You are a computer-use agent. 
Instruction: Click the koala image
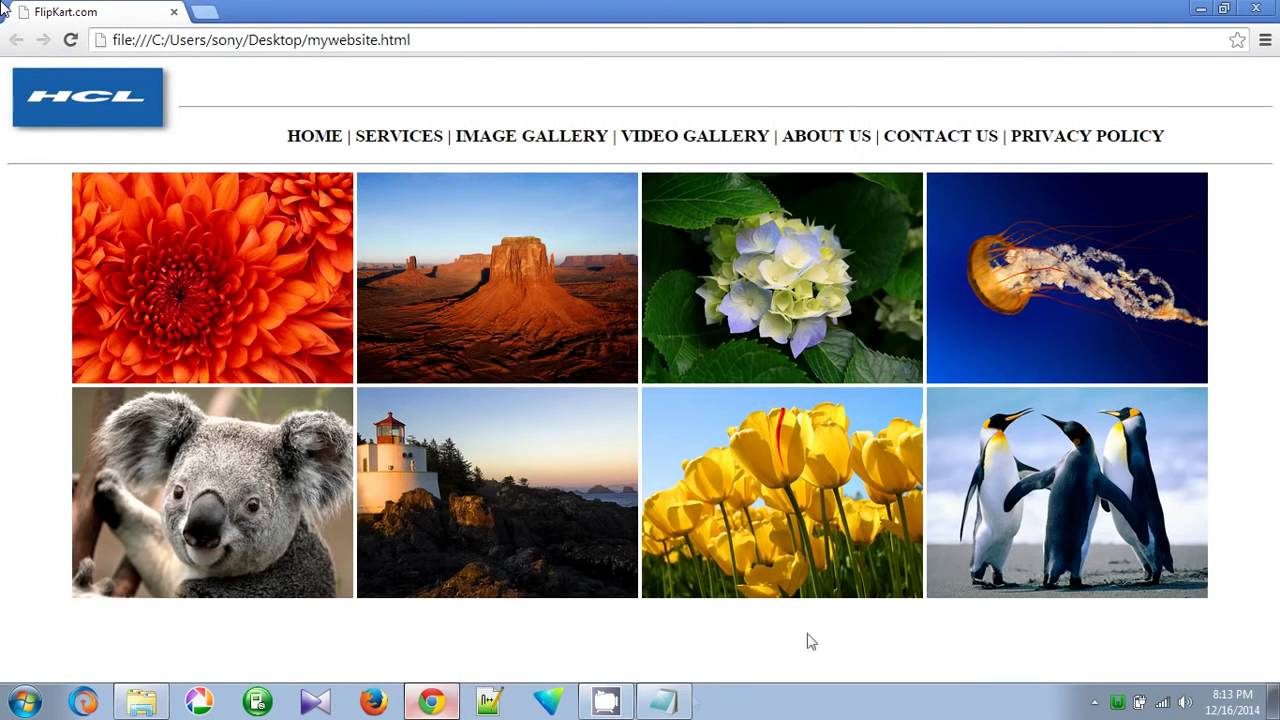pos(212,493)
